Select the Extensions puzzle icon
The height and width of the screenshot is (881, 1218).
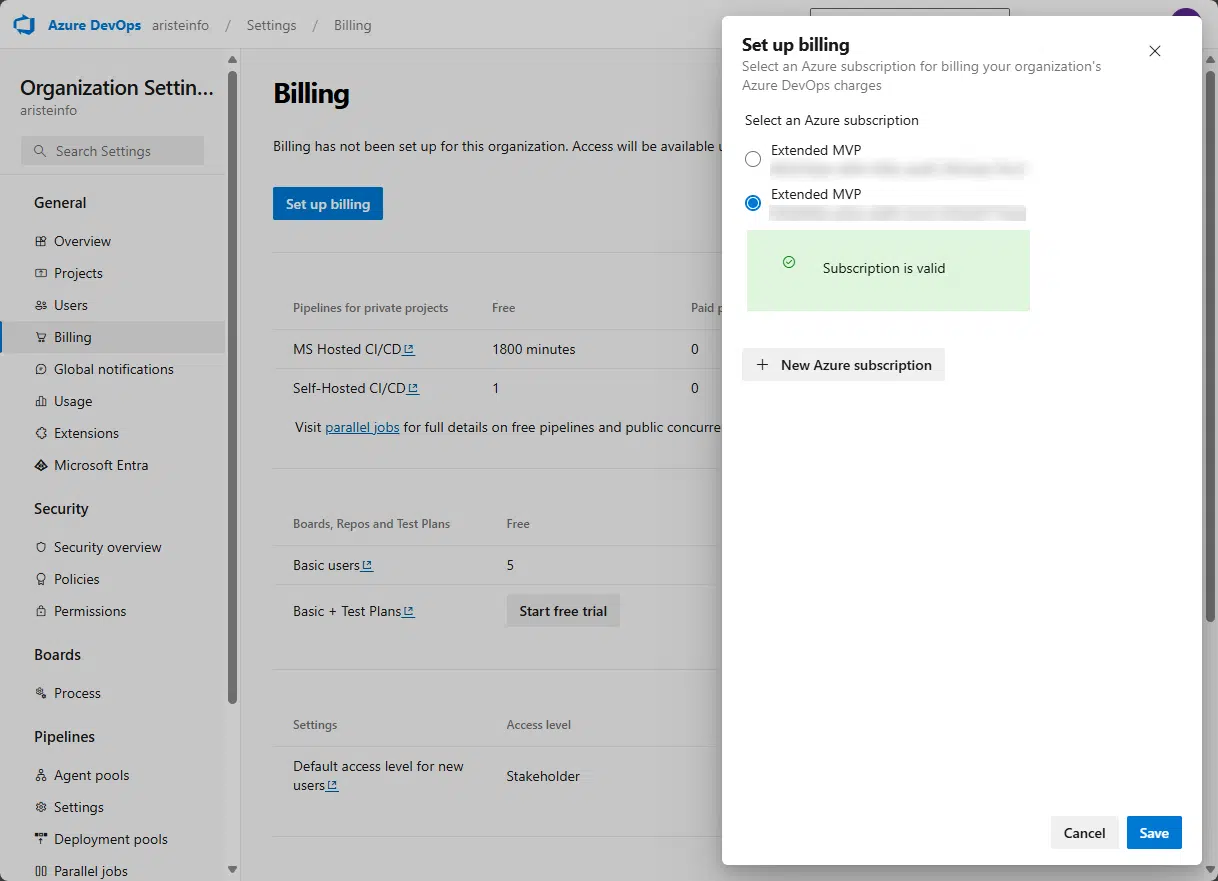tap(40, 433)
